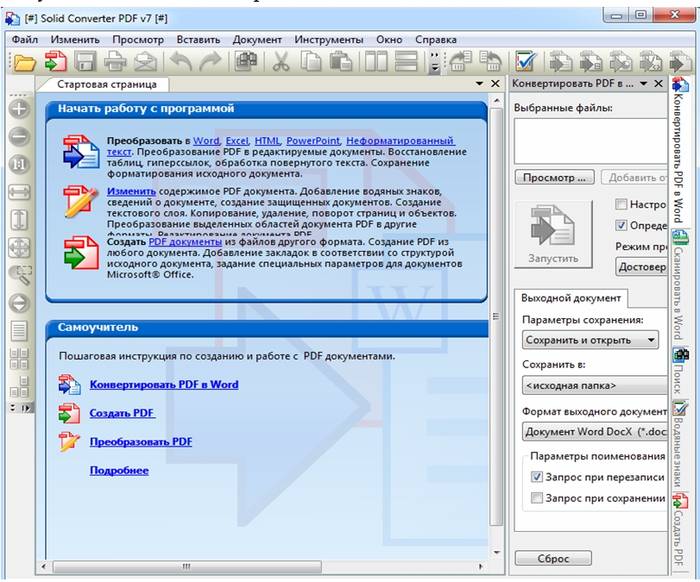
Task: Click the Paste clipboard icon
Action: coord(341,61)
